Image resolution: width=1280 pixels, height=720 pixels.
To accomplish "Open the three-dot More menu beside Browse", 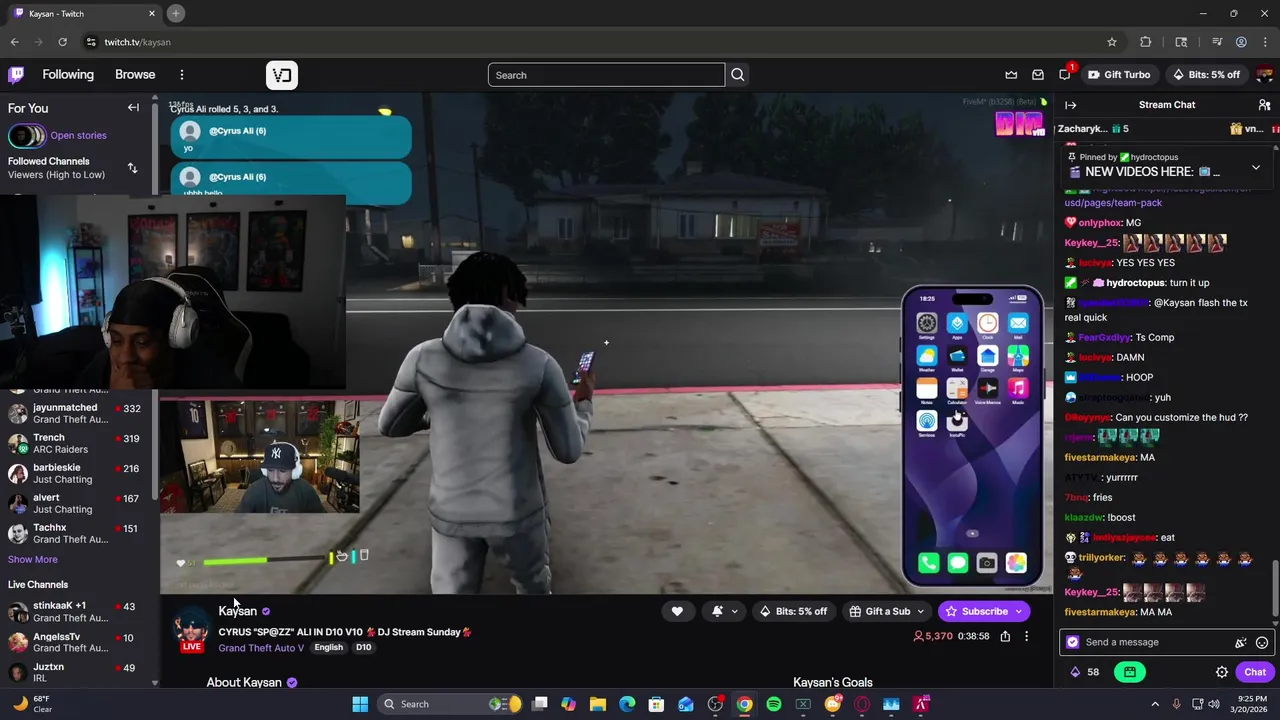I will pos(182,75).
